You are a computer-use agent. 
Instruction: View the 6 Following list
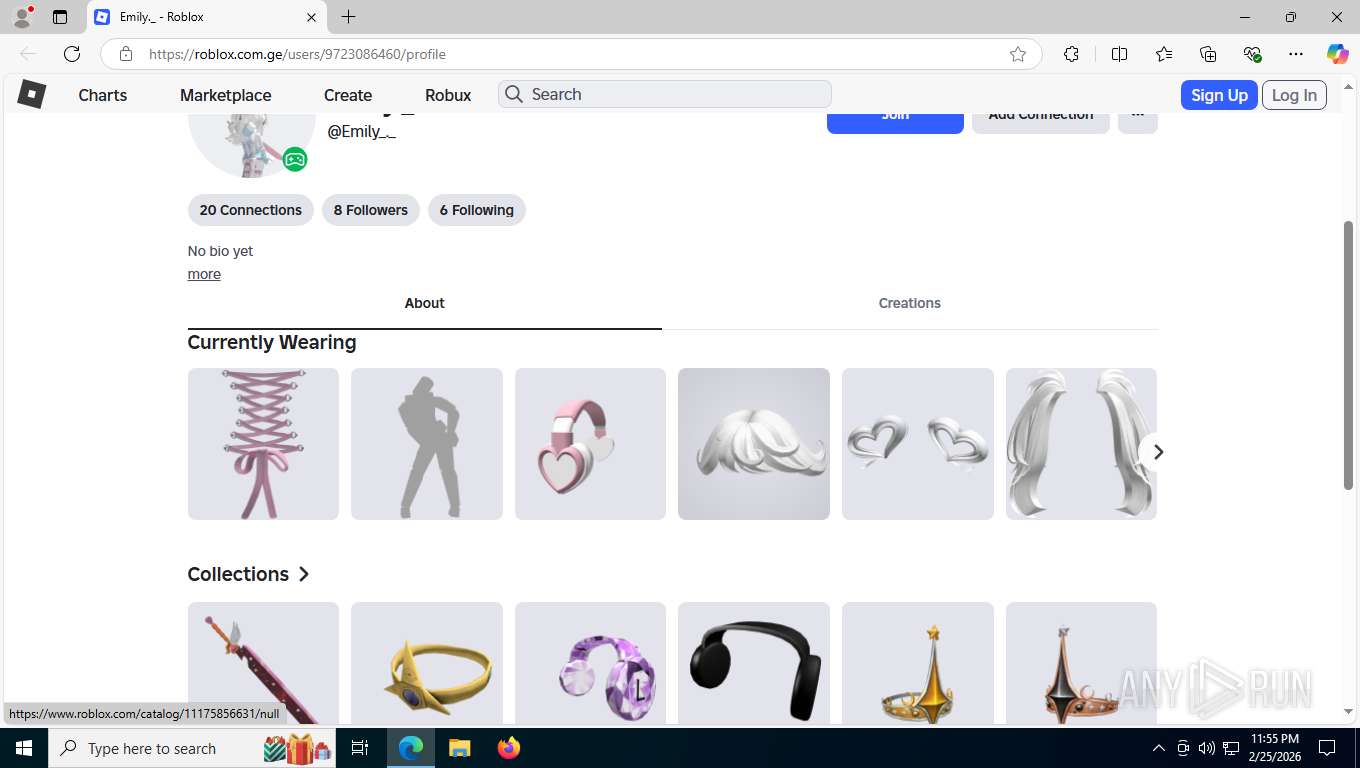coord(477,210)
